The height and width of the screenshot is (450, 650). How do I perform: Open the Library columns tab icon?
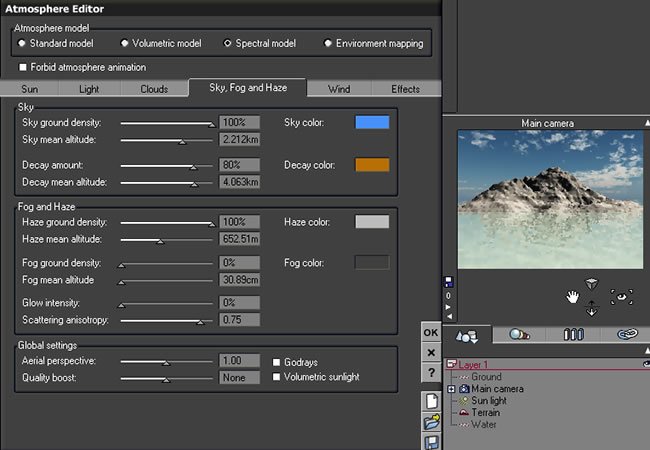(x=574, y=334)
